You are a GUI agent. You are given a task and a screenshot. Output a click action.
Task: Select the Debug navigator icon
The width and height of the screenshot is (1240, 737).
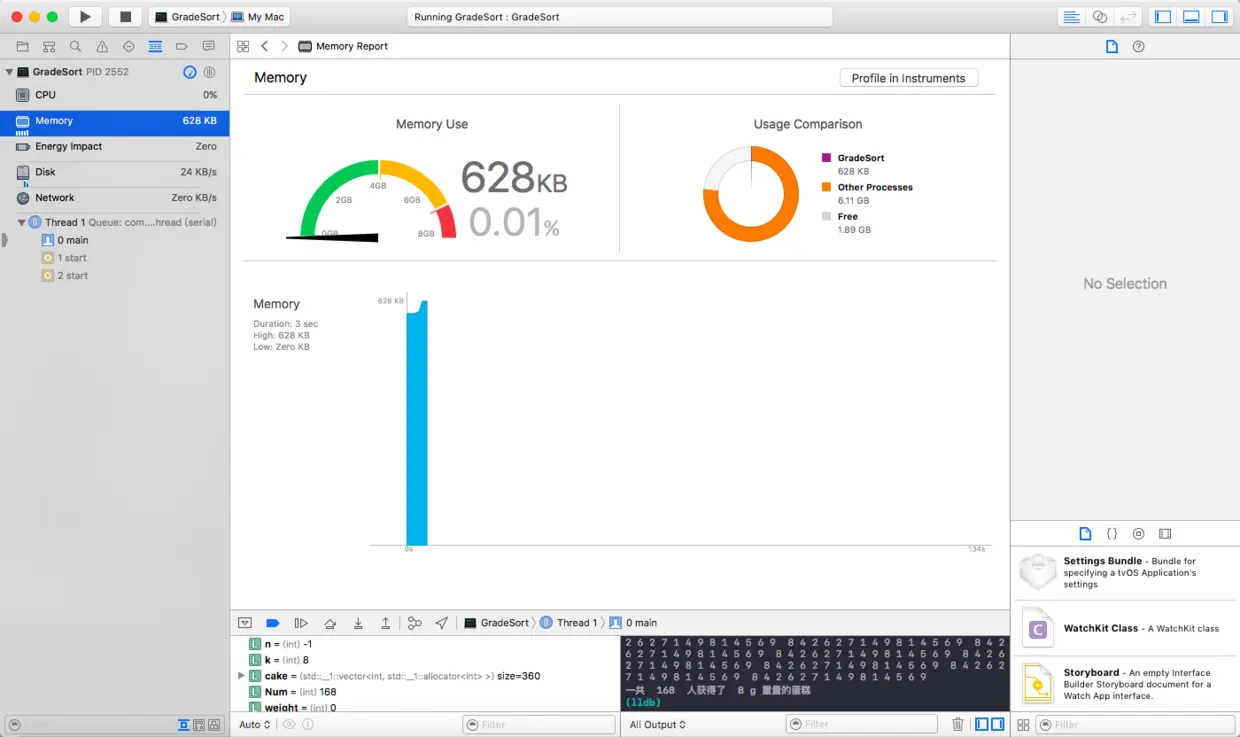pyautogui.click(x=155, y=46)
